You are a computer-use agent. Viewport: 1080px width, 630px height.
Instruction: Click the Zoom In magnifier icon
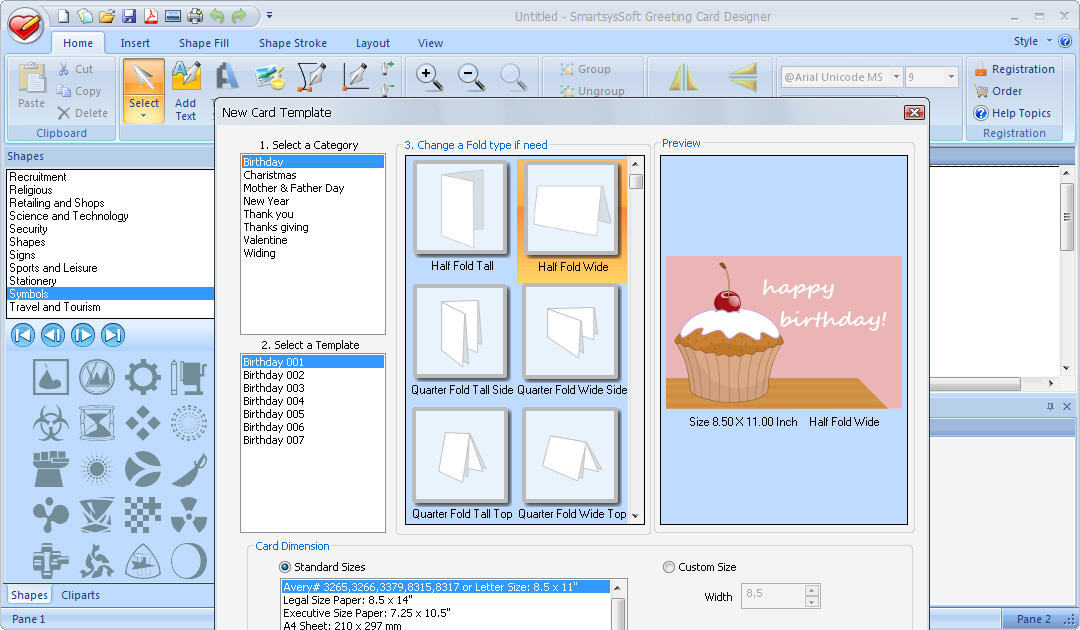pyautogui.click(x=429, y=77)
